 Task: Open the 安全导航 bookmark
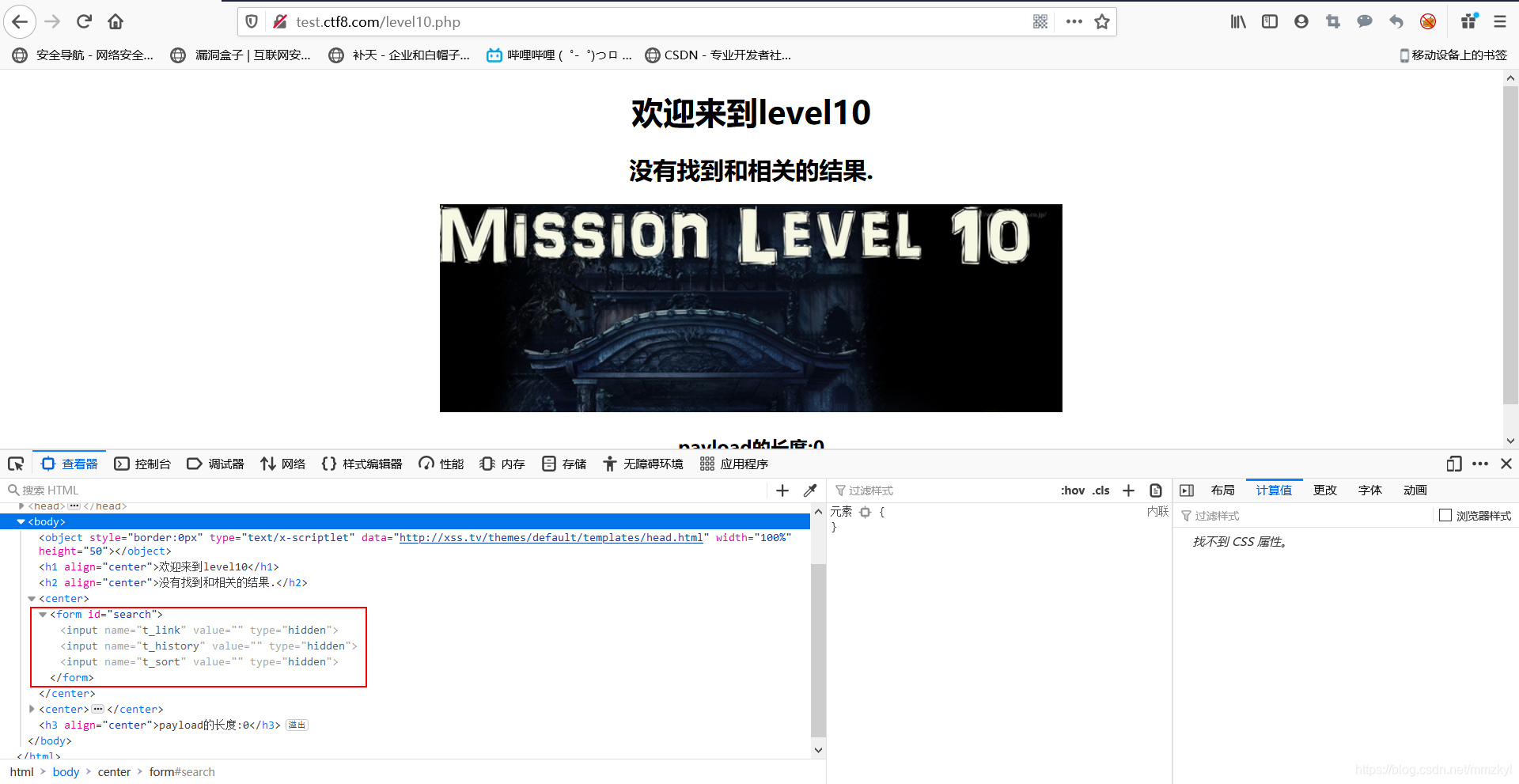coord(83,55)
